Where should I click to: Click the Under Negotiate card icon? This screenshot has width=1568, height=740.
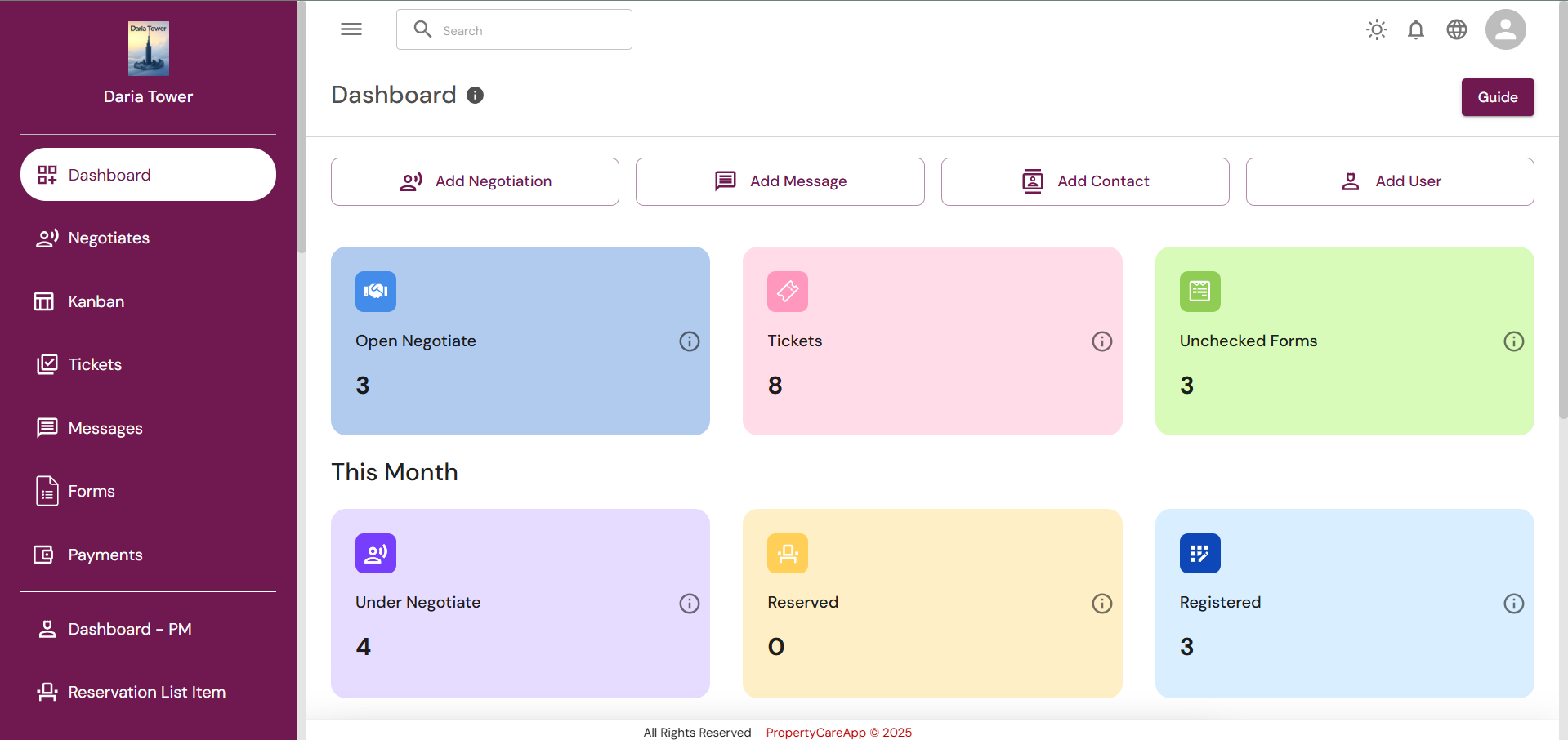(376, 554)
